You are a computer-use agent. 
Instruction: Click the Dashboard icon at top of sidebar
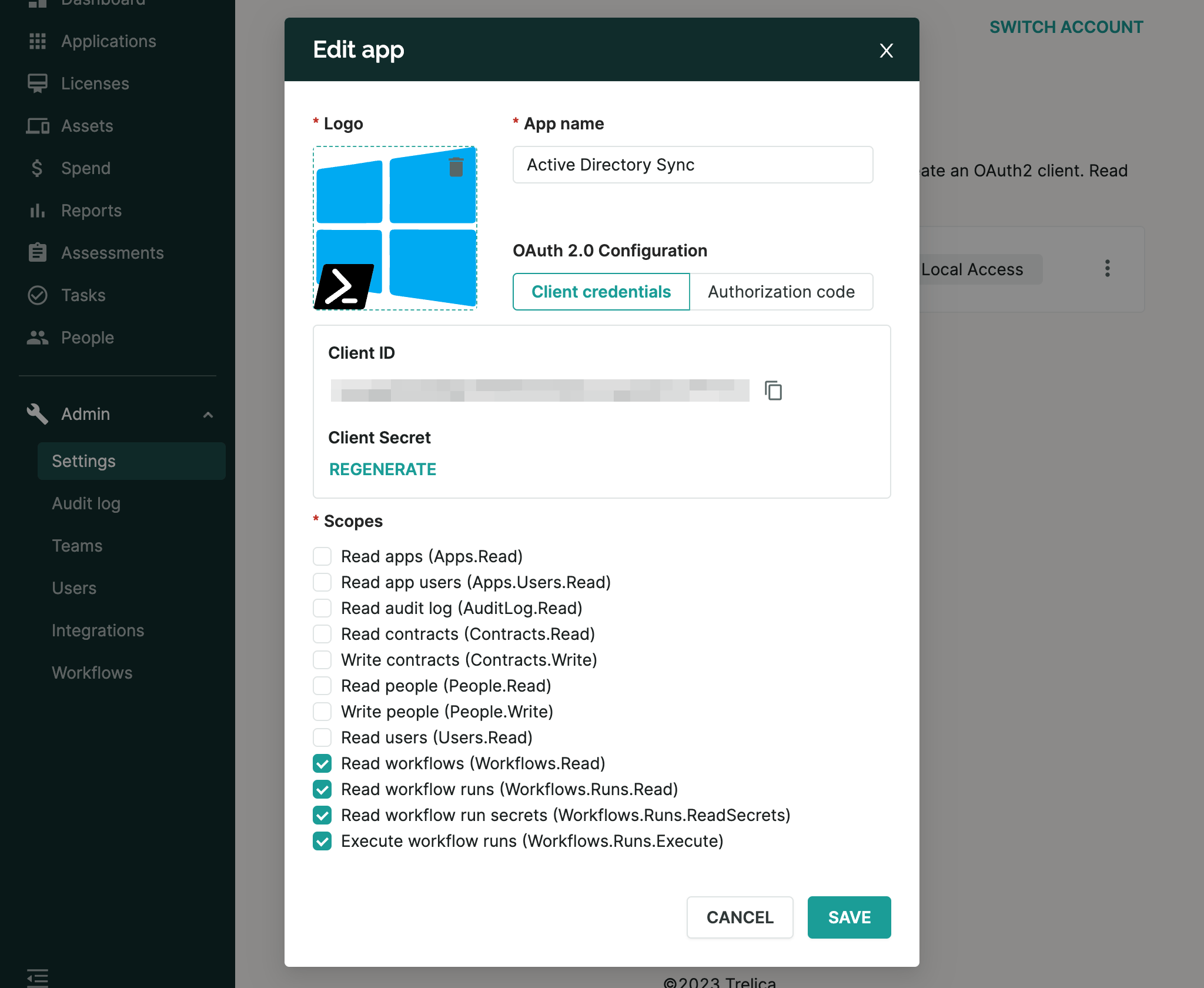pyautogui.click(x=38, y=3)
